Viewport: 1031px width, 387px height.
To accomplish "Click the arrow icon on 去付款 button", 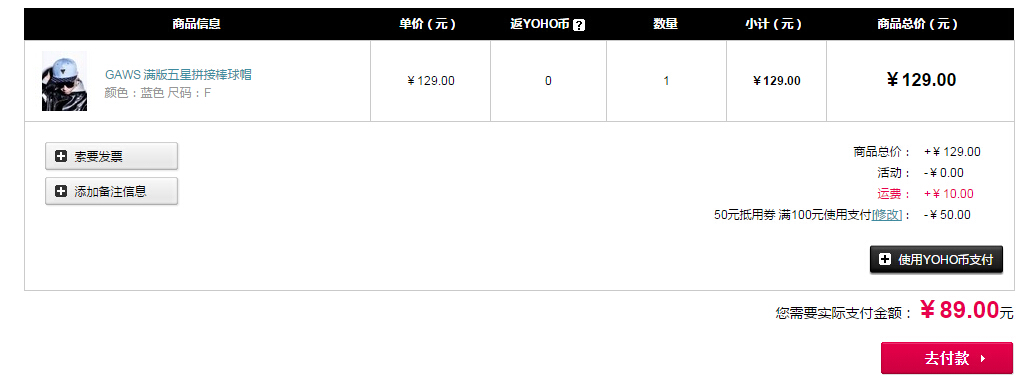I will tap(983, 359).
